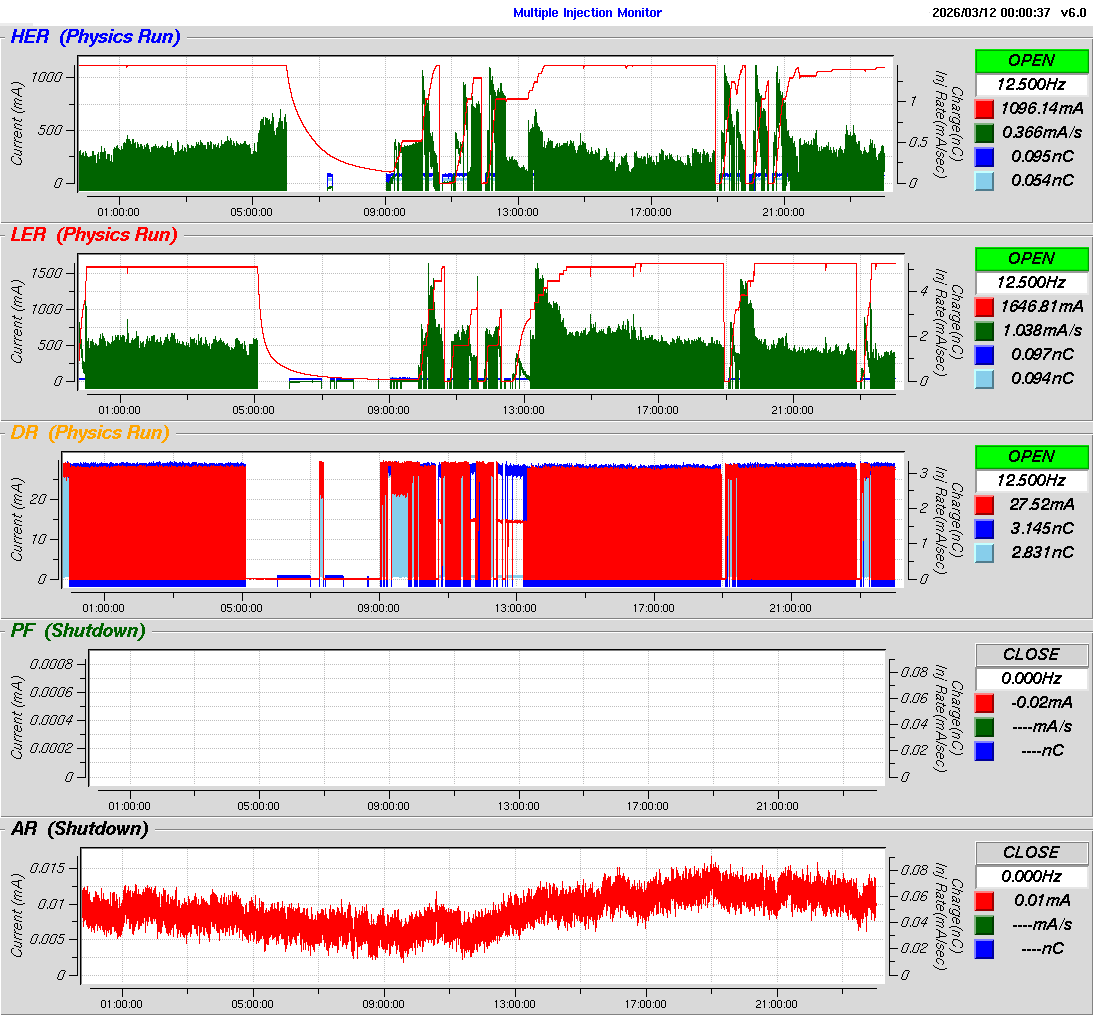Click the light blue swatch beside DR 2.831nC
The image size is (1093, 1015).
984,552
